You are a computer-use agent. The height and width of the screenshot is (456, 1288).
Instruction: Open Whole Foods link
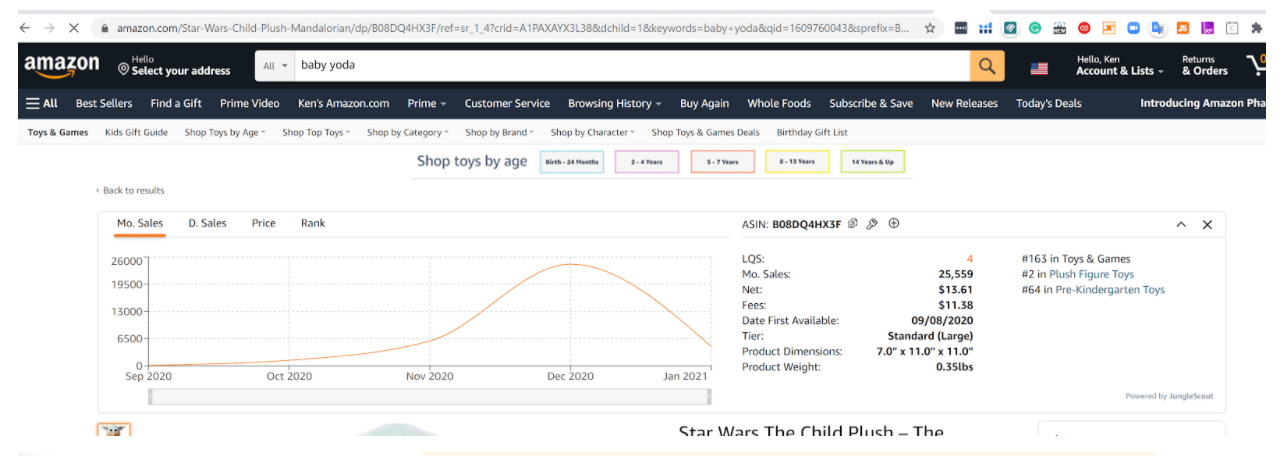(779, 103)
